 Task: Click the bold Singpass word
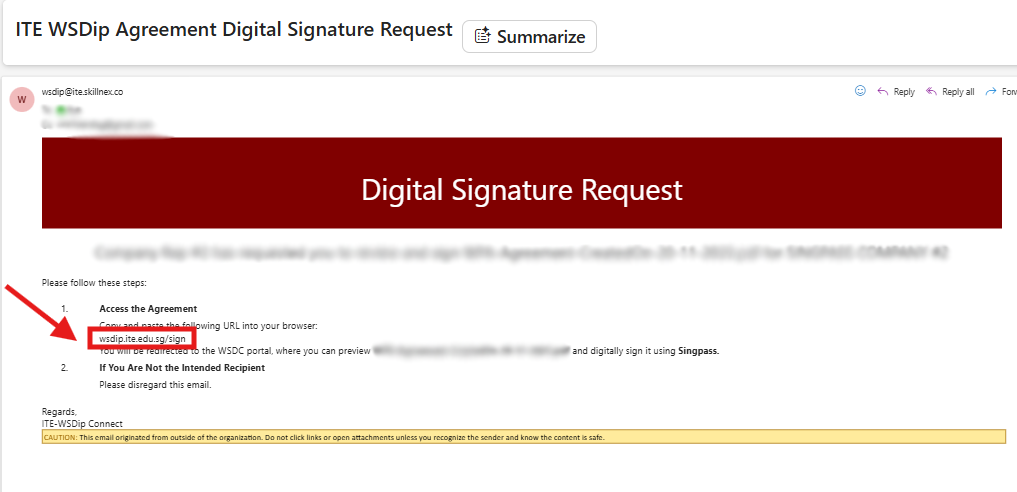click(697, 351)
